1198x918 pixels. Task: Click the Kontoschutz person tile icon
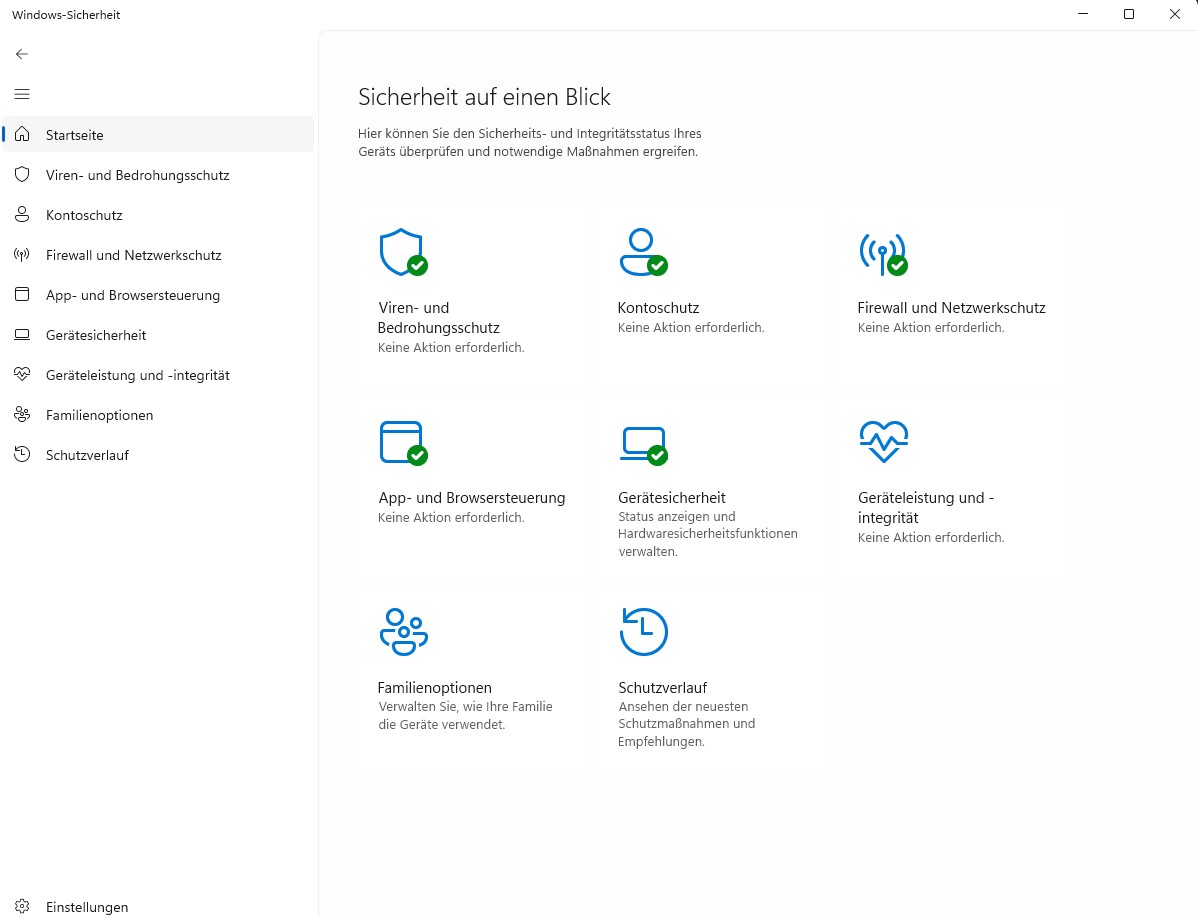pos(643,252)
